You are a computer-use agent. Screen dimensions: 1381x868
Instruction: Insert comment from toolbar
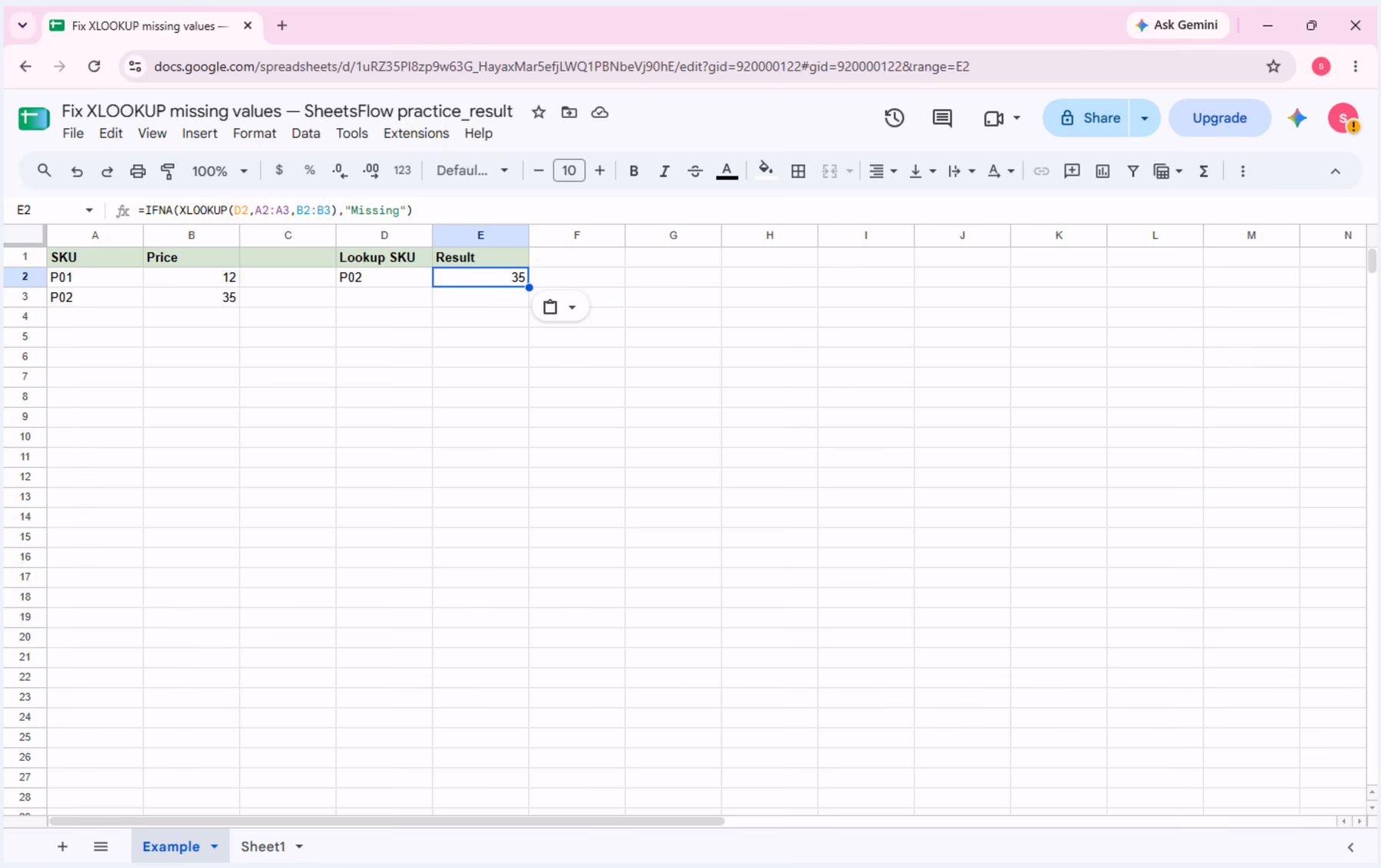point(1072,171)
